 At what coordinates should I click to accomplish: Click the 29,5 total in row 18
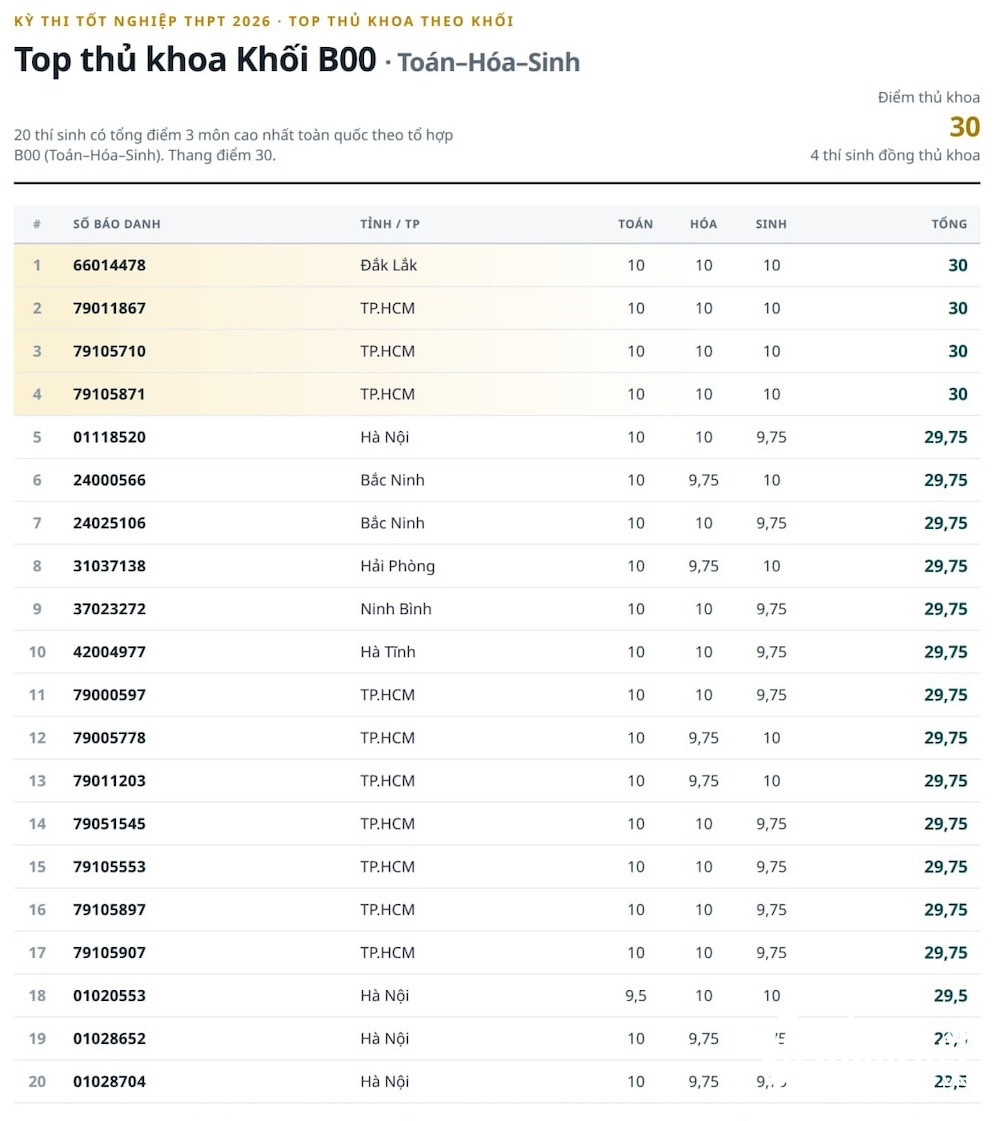point(951,996)
